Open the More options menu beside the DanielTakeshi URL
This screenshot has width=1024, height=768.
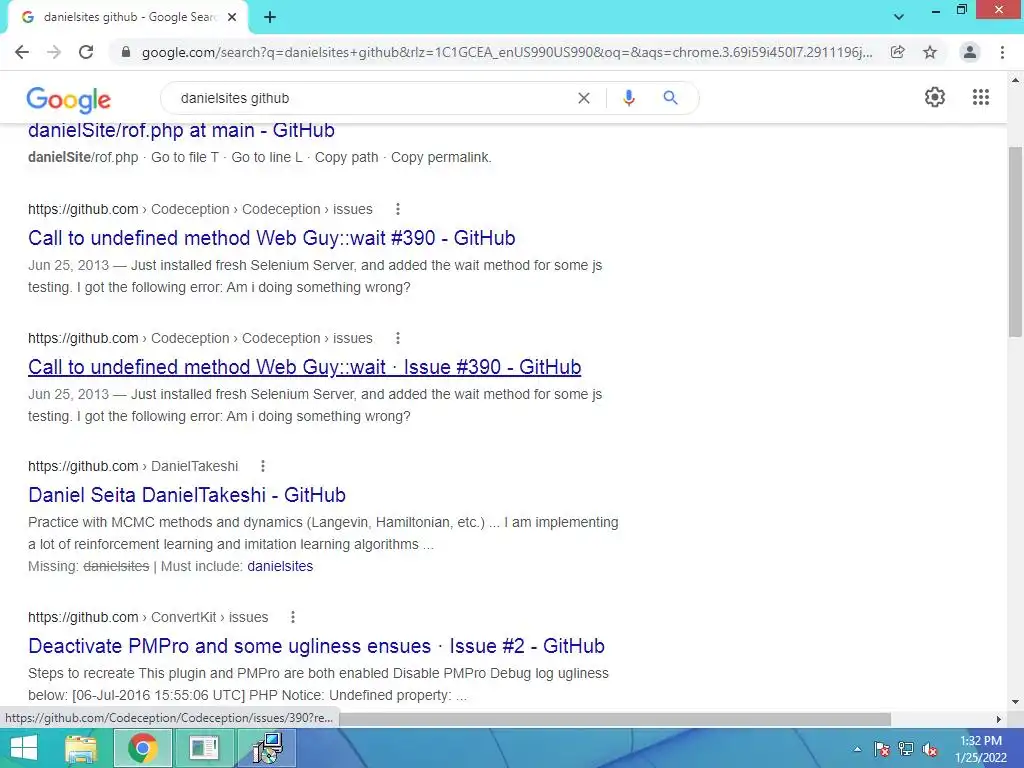[x=263, y=466]
